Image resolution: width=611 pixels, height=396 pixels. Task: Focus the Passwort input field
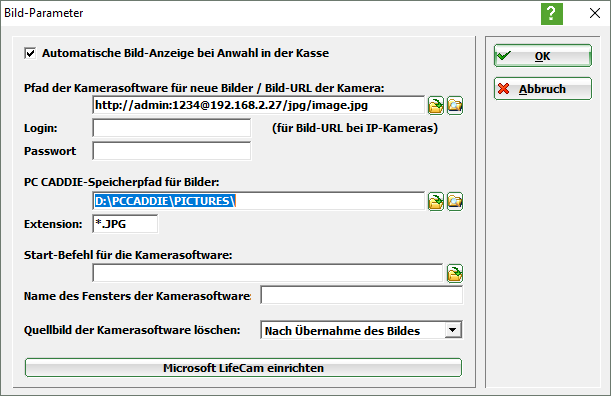click(172, 151)
